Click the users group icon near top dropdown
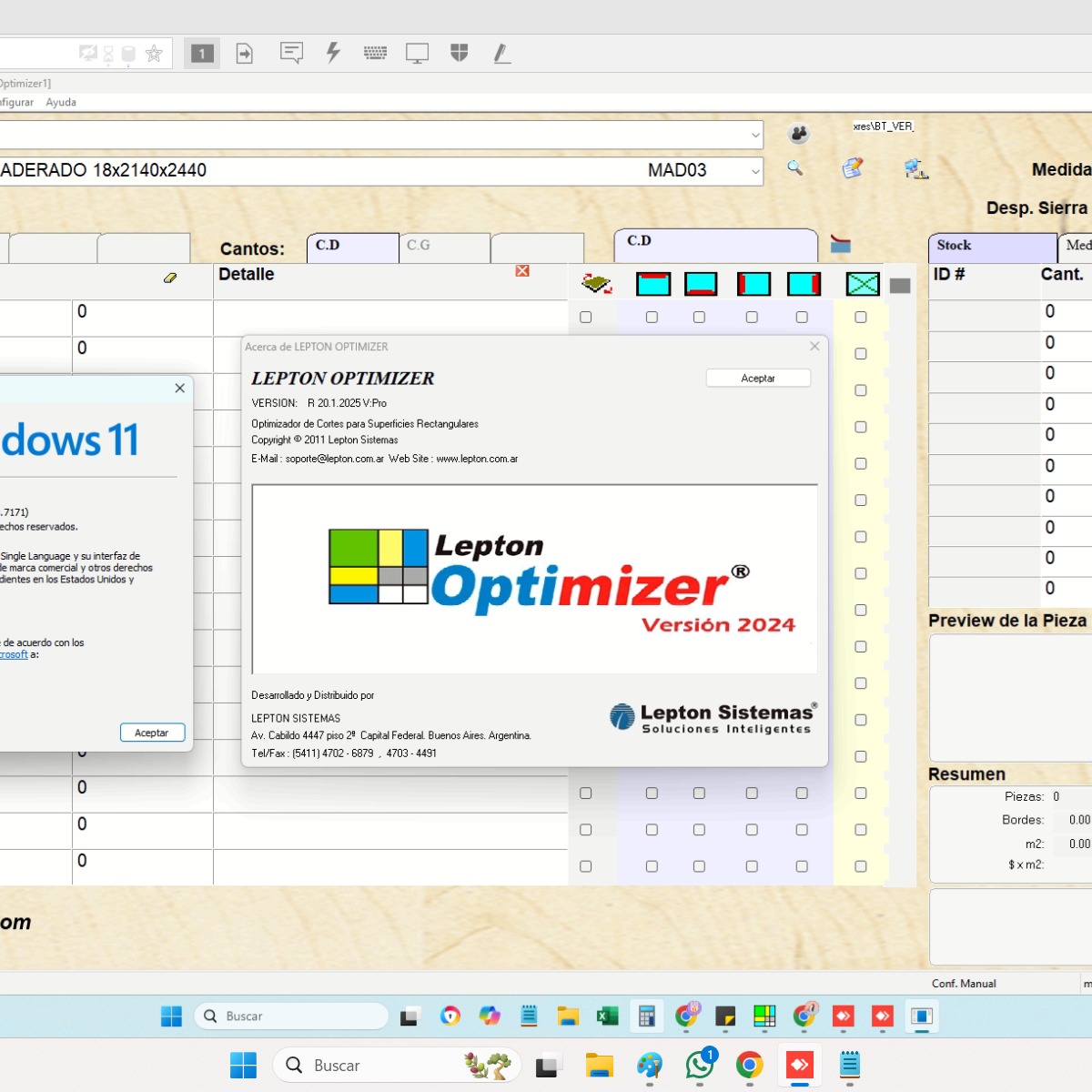The image size is (1092, 1092). click(798, 135)
